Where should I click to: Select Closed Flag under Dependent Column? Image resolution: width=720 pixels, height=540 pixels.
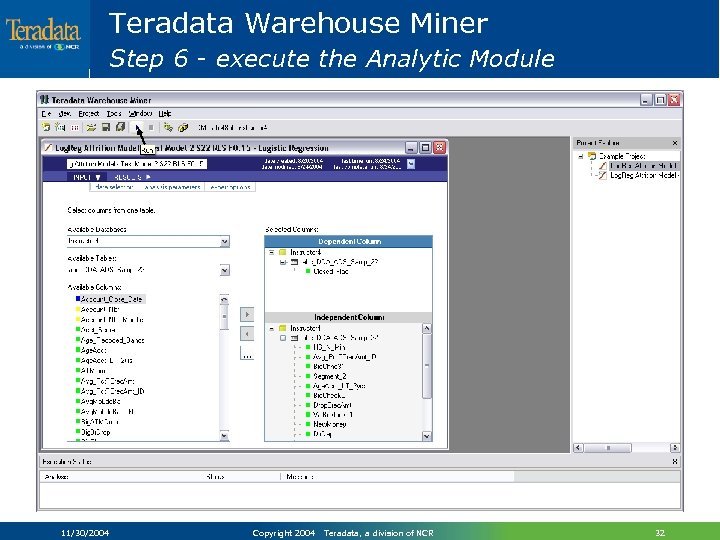(x=327, y=271)
